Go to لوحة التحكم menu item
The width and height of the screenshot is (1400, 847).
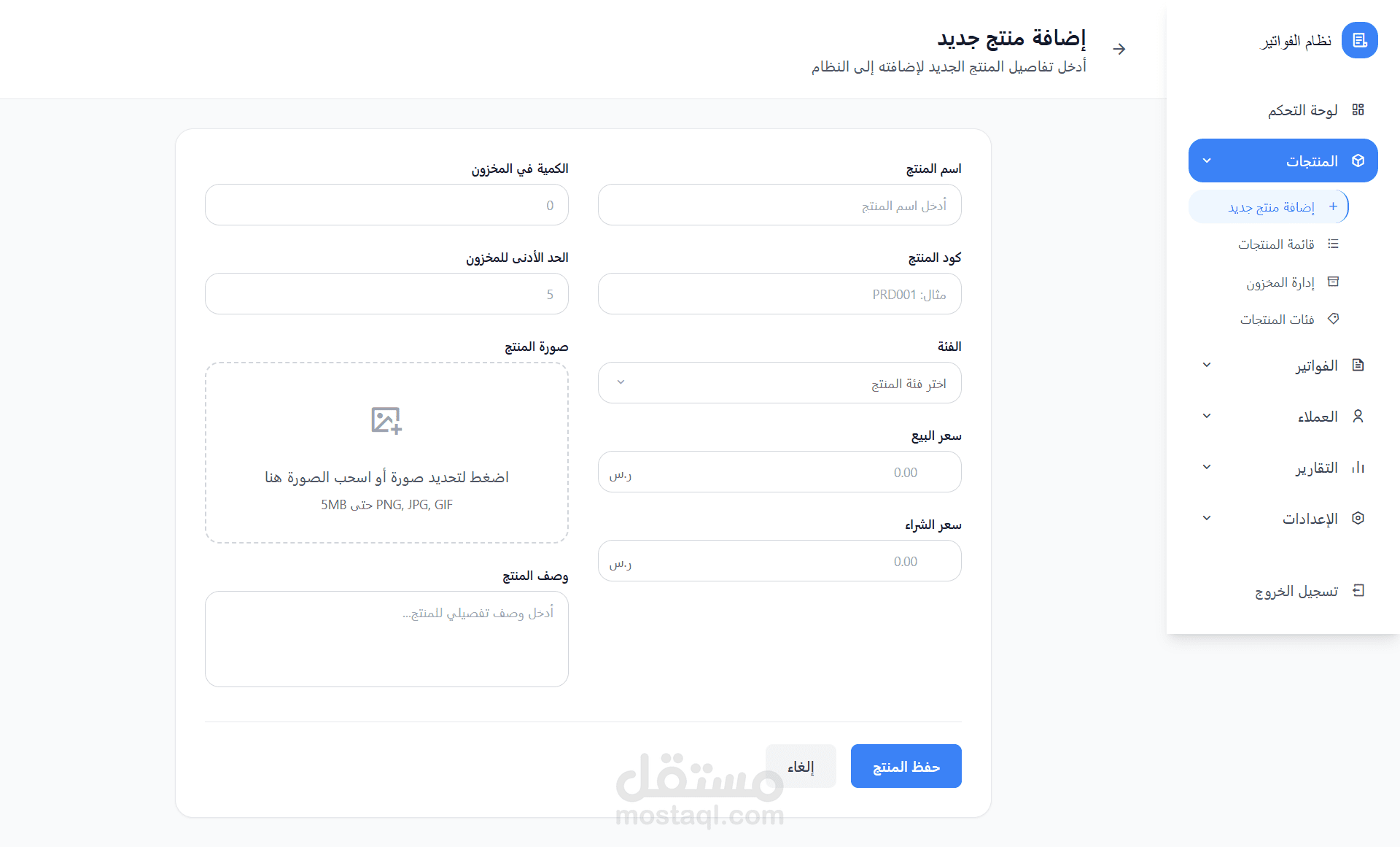[1302, 110]
